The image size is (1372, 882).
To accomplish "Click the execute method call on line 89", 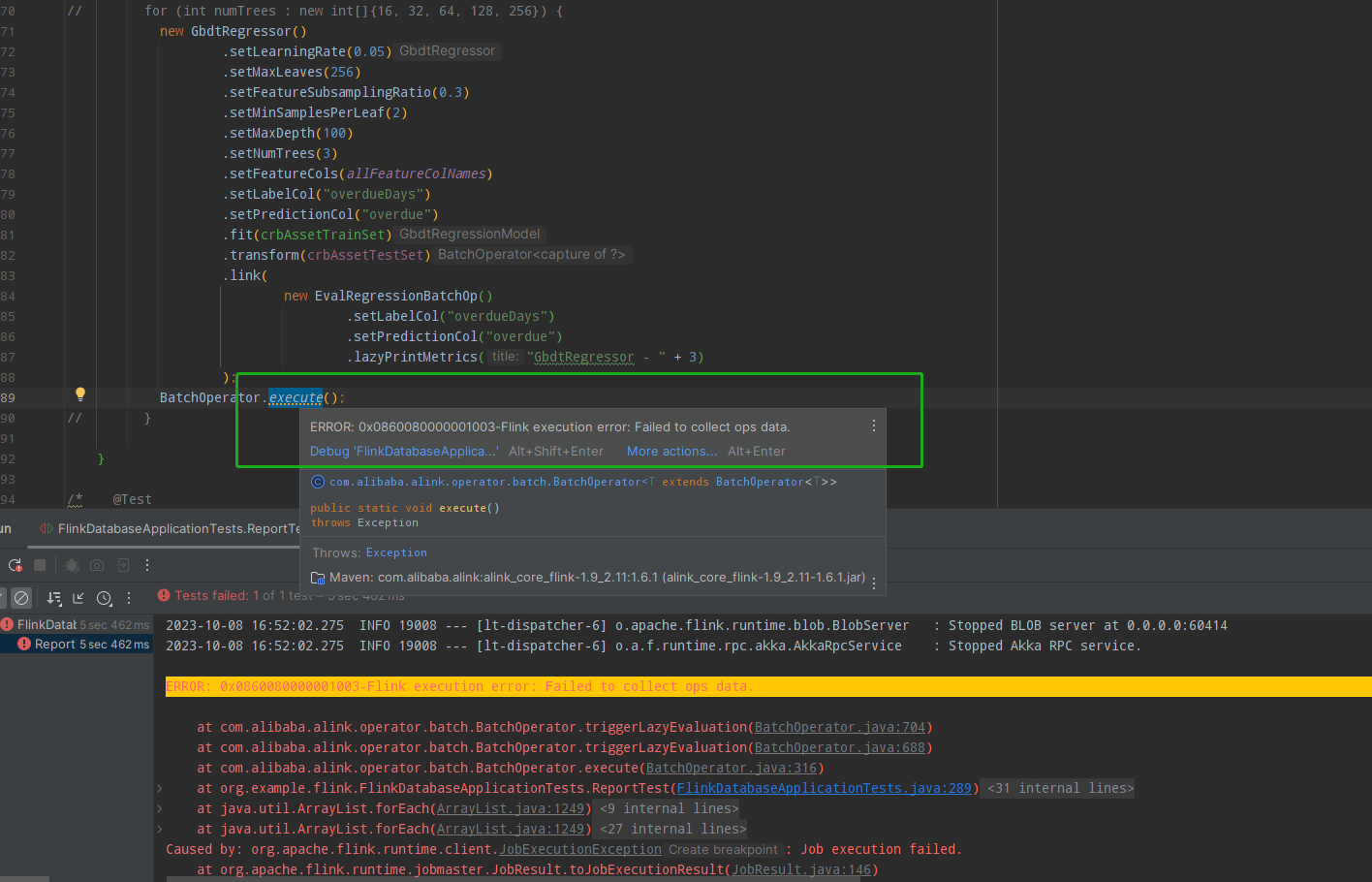I will tap(296, 397).
